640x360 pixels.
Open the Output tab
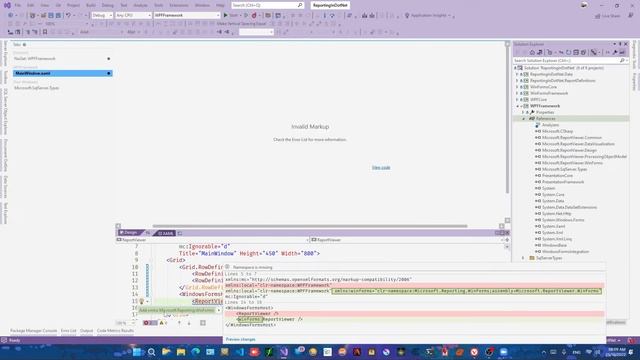86,331
